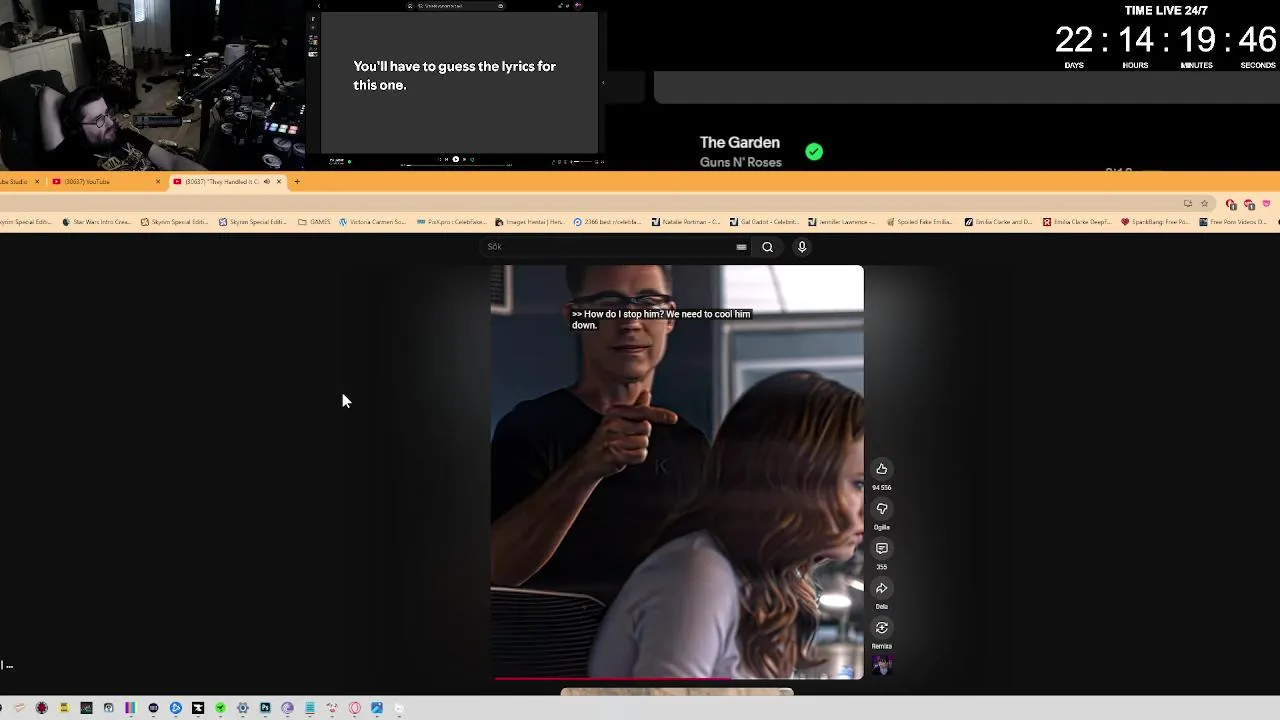This screenshot has height=720, width=1280.
Task: Click the next Short preview below
Action: point(677,691)
